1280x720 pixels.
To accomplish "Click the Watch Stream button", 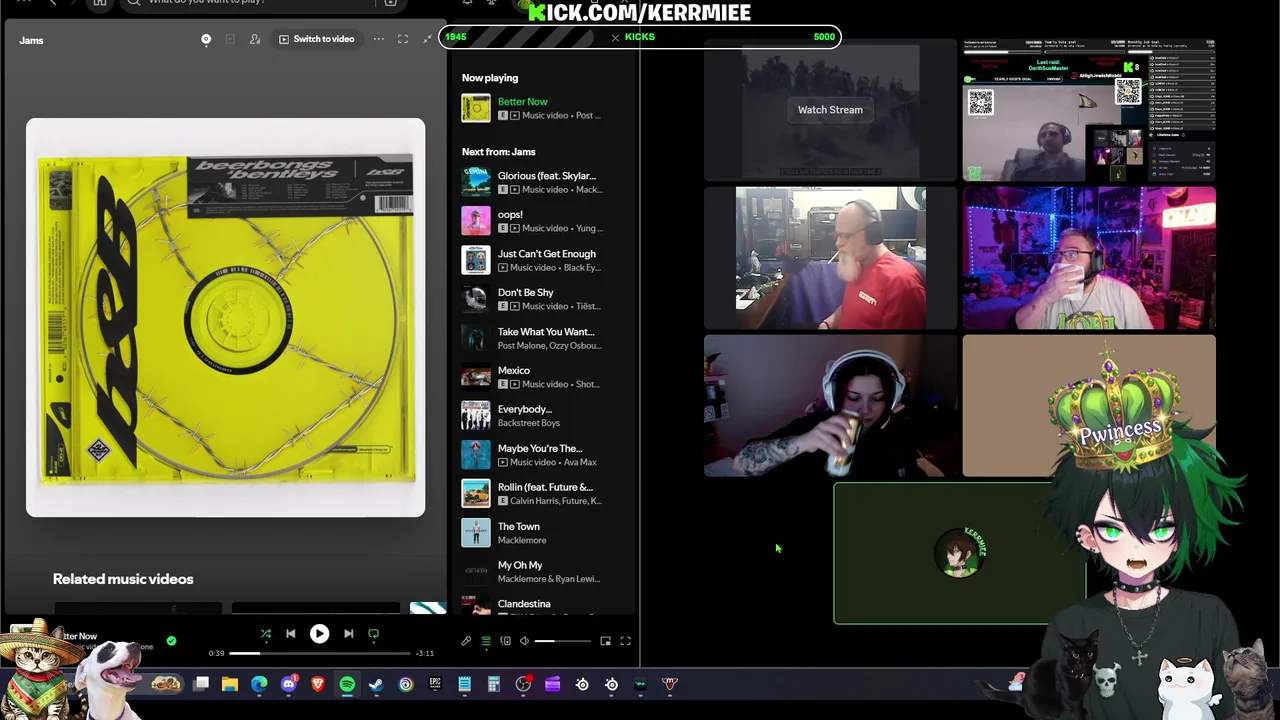I will click(830, 110).
